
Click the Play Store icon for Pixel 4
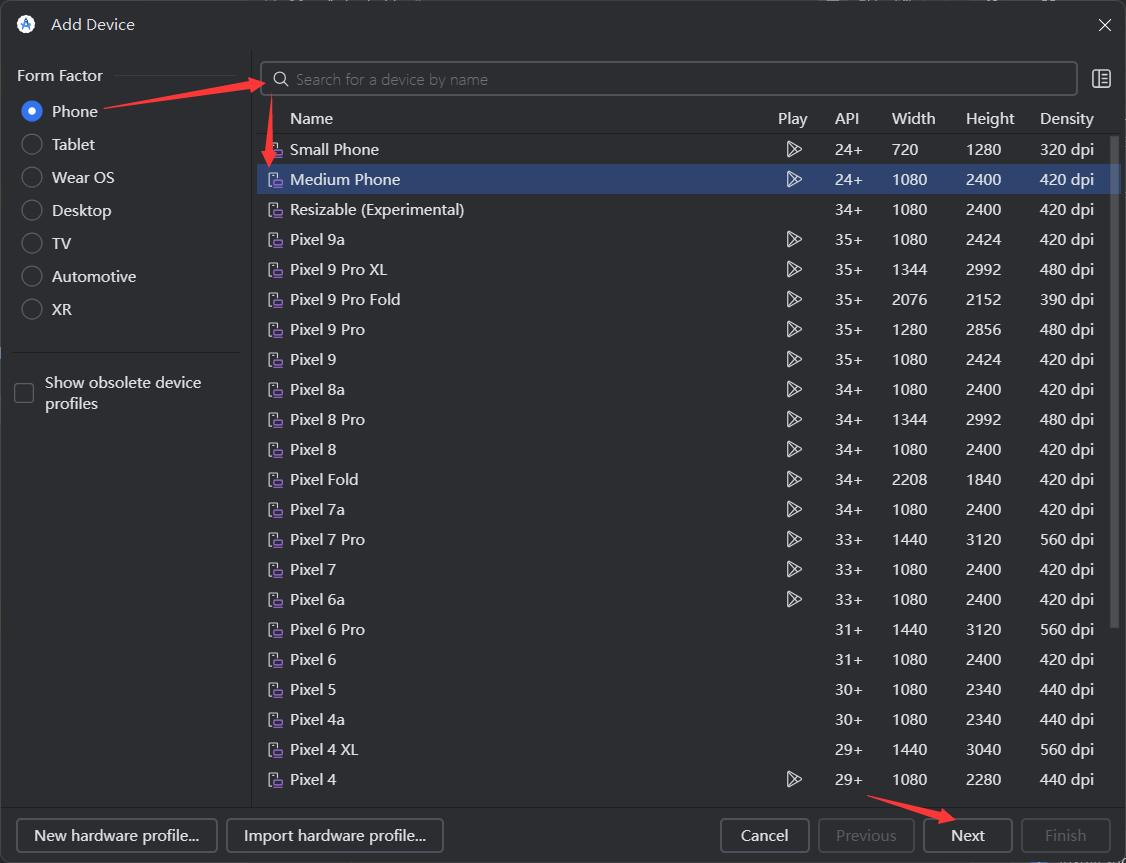click(x=794, y=779)
